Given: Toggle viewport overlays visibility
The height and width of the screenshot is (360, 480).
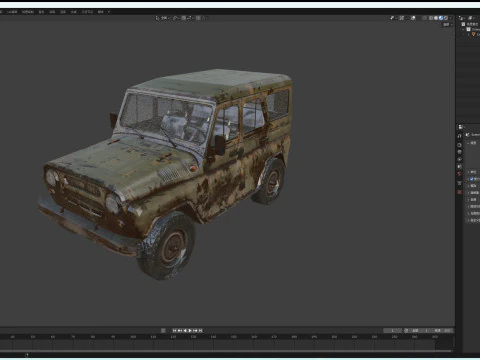Looking at the screenshot, I should coord(413,18).
